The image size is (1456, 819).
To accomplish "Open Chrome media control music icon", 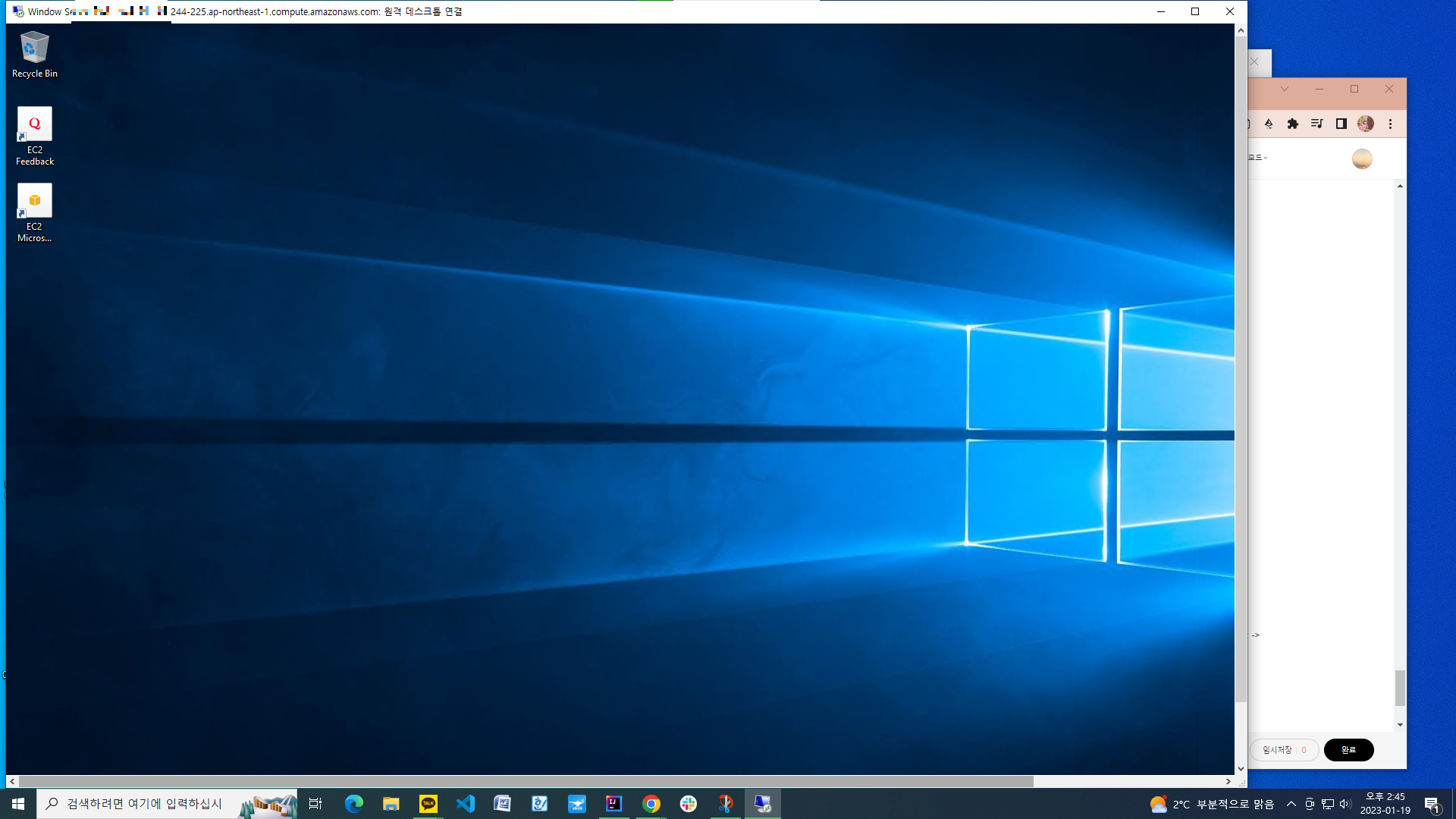I will point(1317,124).
